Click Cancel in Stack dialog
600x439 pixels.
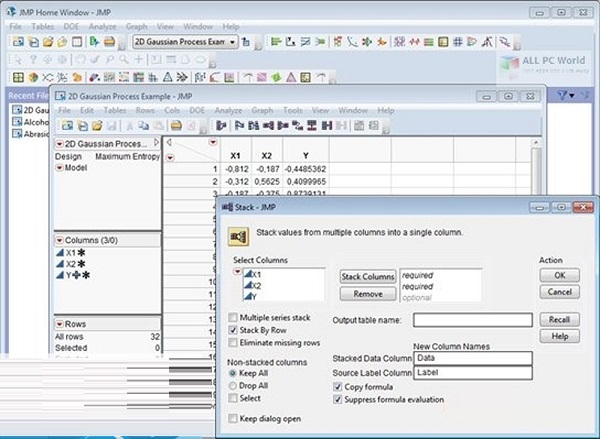[559, 292]
